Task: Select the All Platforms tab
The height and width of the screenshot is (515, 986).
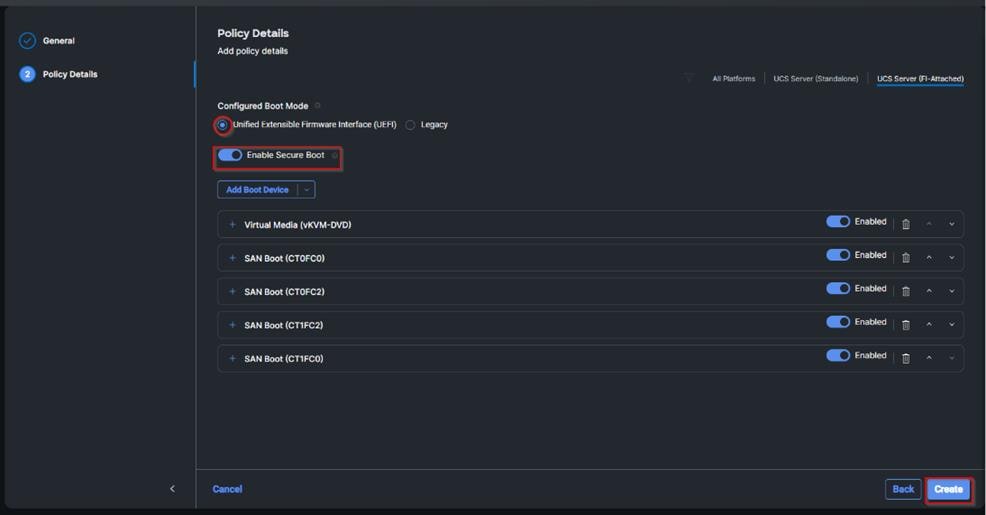Action: click(x=733, y=79)
